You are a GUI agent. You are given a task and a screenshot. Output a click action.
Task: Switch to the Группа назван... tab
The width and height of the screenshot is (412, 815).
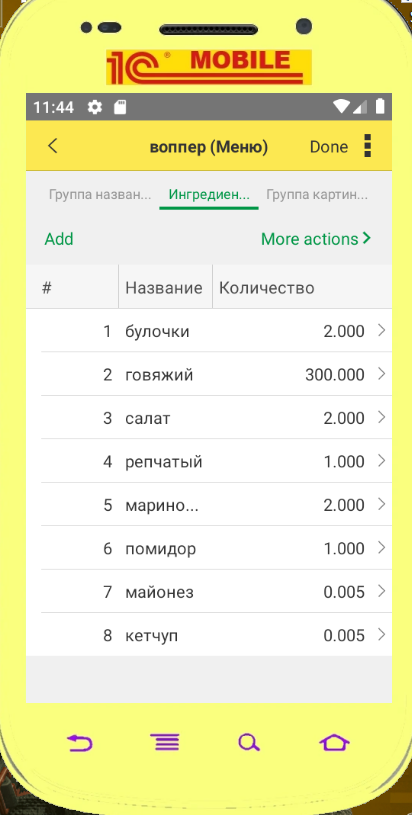(x=100, y=195)
